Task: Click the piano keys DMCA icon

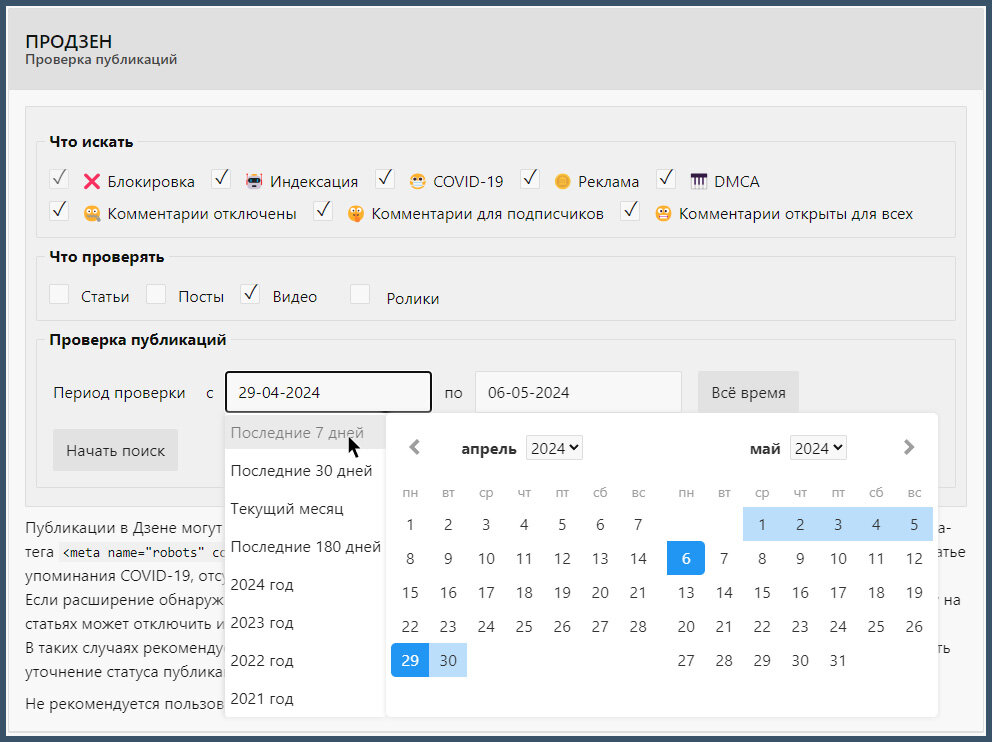Action: point(698,182)
